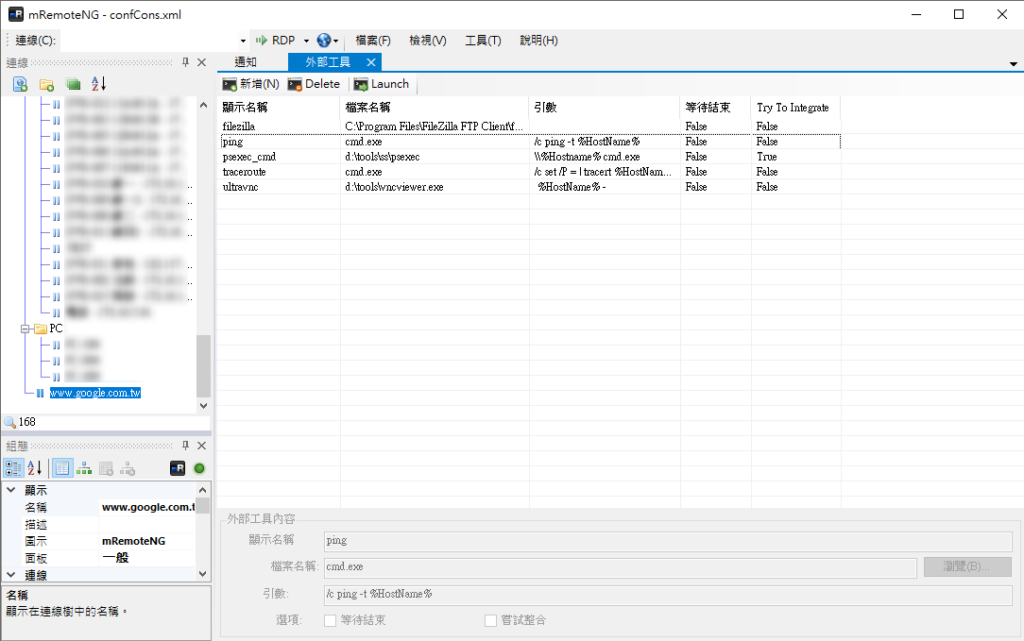This screenshot has width=1024, height=641.
Task: Collapse the PC folder in connection tree
Action: tap(25, 329)
